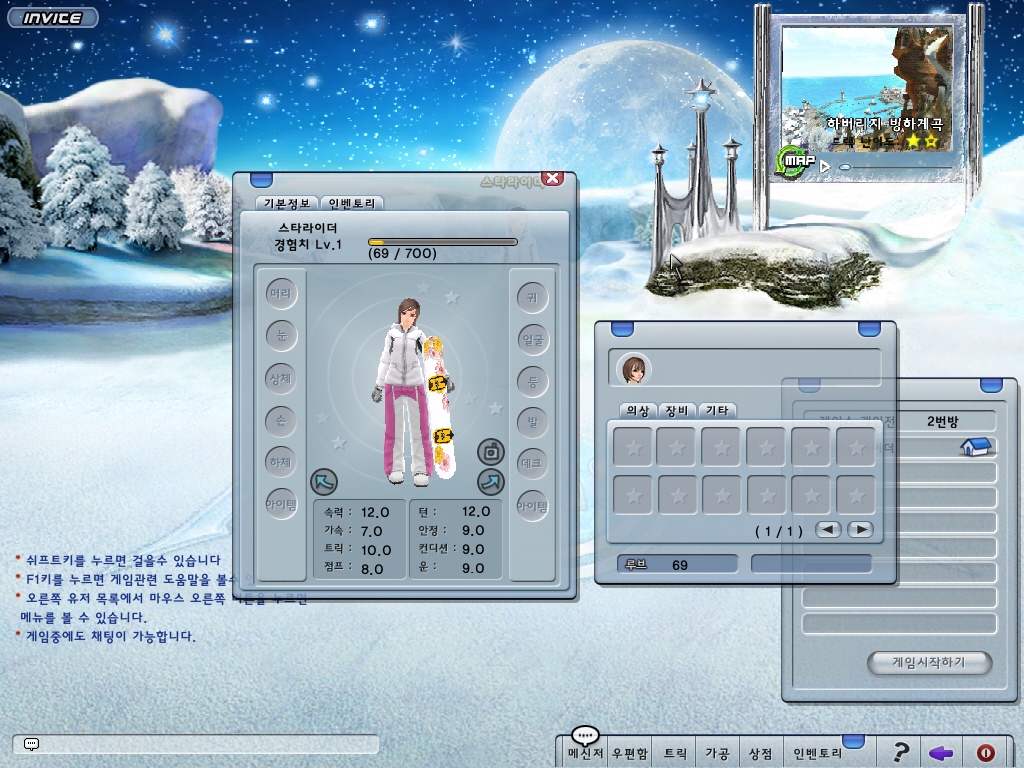Go to next inventory page
Image resolution: width=1024 pixels, height=768 pixels.
pyautogui.click(x=860, y=530)
